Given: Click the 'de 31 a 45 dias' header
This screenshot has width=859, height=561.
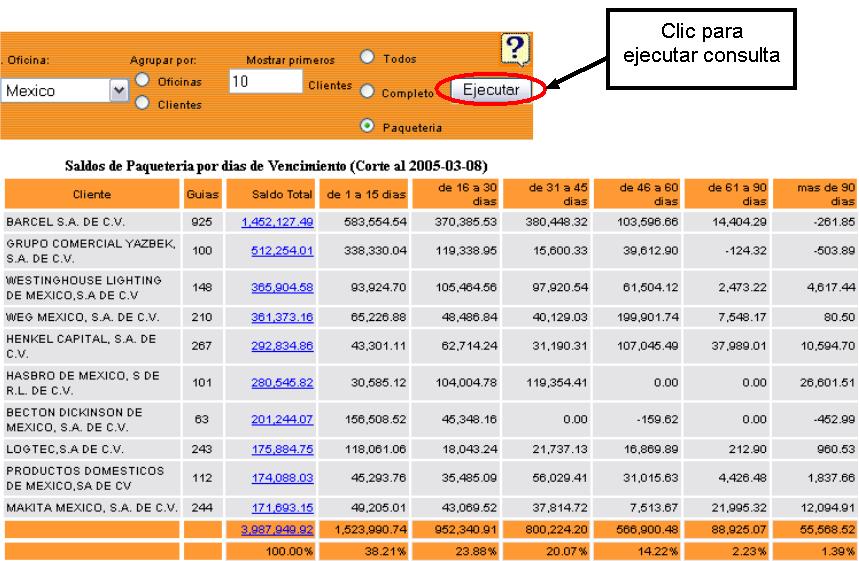Looking at the screenshot, I should click(547, 194).
